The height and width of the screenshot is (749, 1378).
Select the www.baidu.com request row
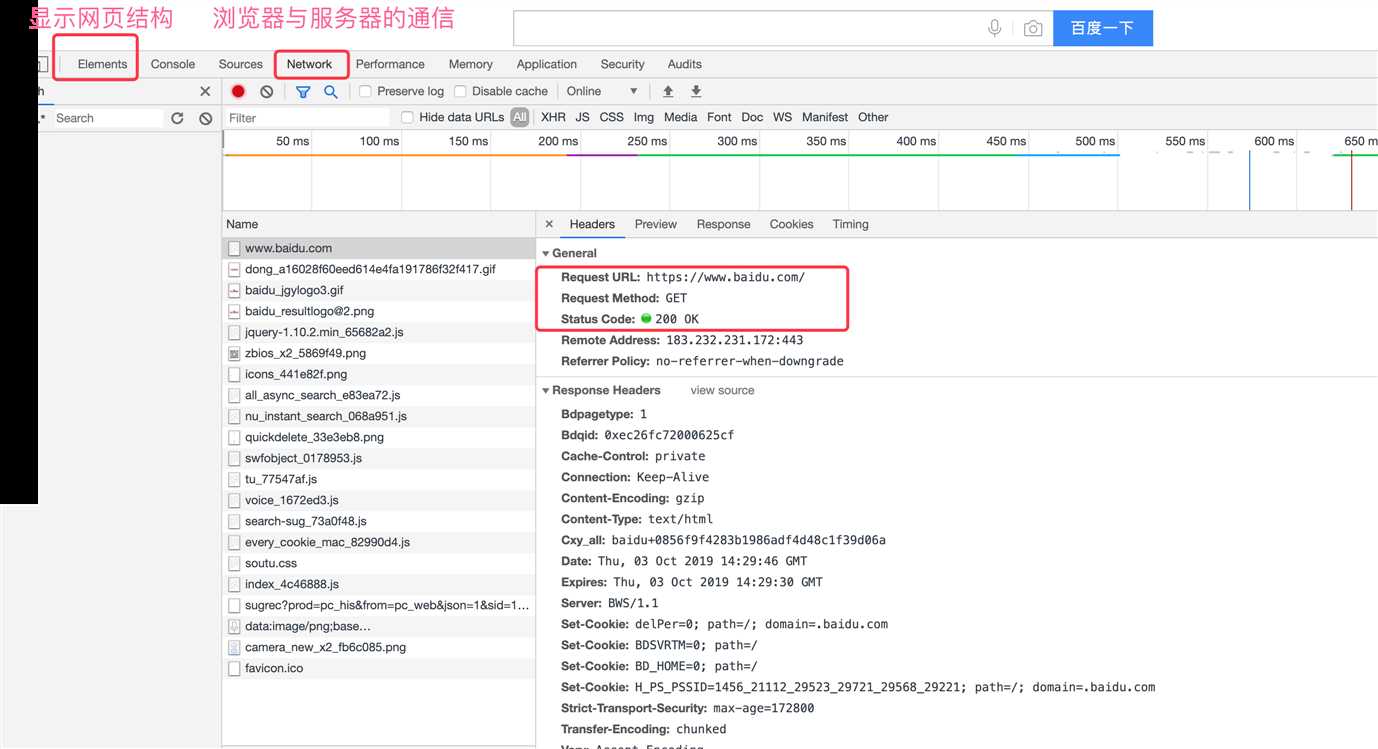(x=379, y=248)
